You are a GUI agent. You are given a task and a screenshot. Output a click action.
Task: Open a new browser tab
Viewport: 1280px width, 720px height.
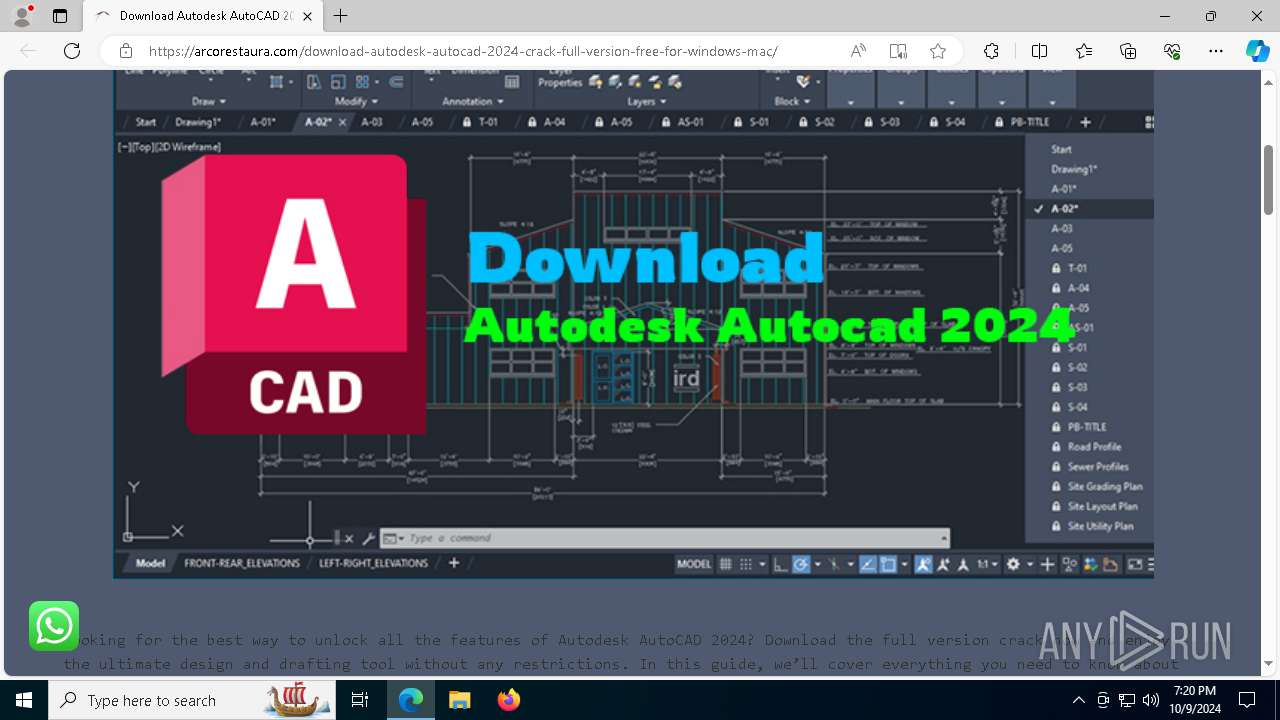[x=341, y=16]
